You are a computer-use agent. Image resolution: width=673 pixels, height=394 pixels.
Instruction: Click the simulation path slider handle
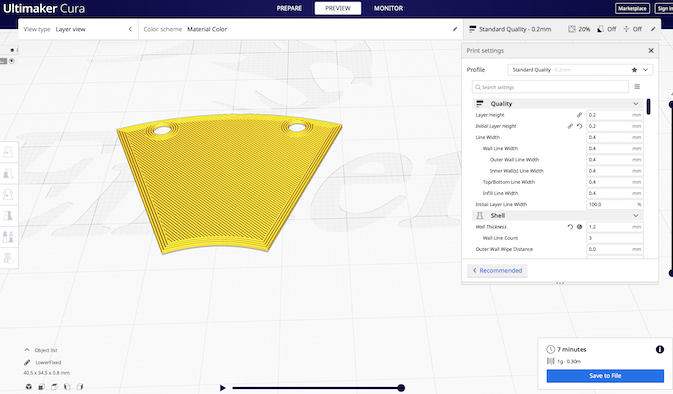[401, 388]
